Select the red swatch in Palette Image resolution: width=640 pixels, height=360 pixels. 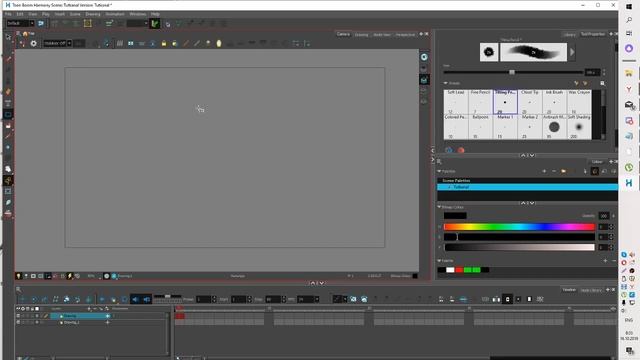(x=459, y=270)
